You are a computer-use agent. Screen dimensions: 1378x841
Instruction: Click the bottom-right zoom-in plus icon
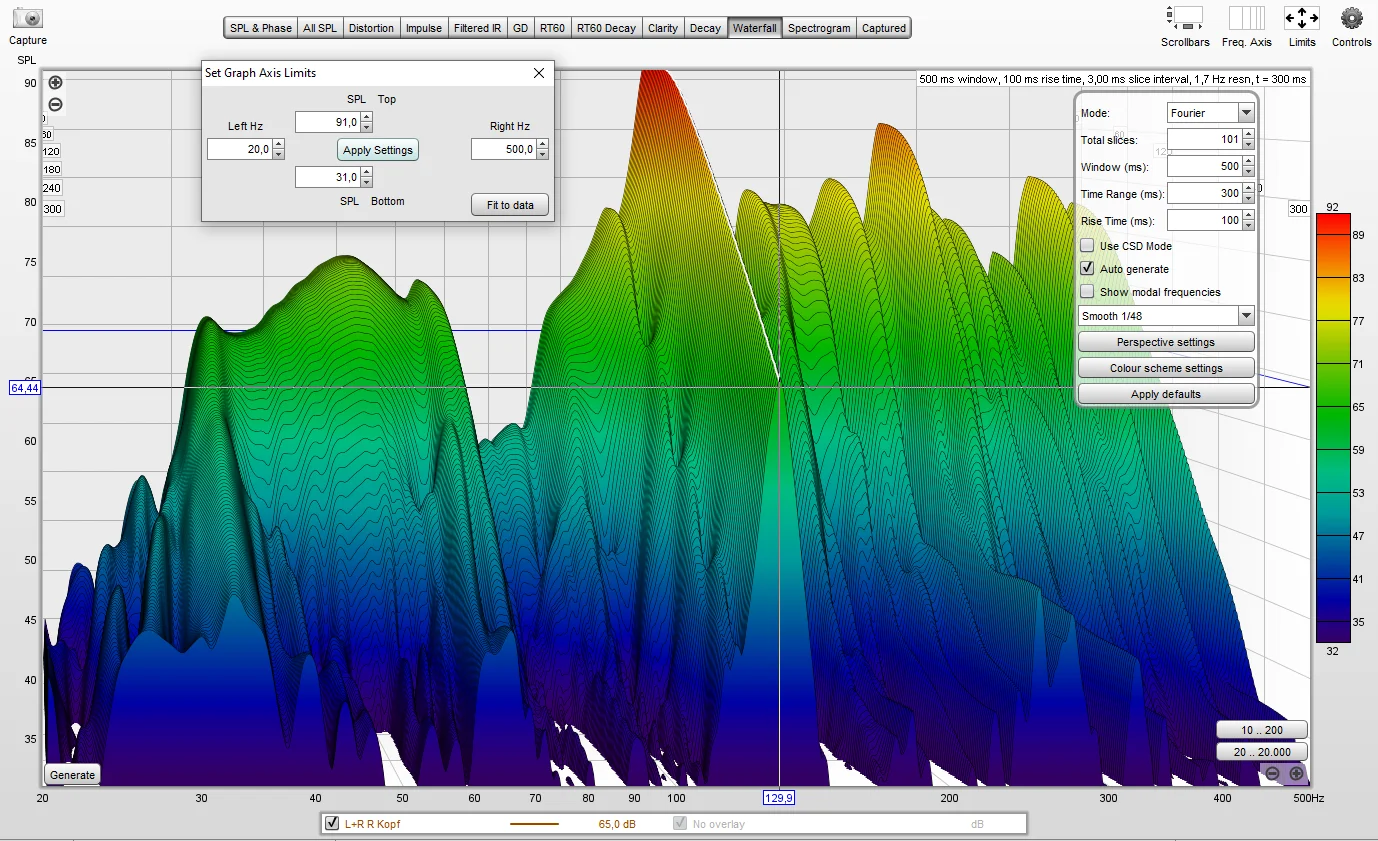(x=1297, y=773)
